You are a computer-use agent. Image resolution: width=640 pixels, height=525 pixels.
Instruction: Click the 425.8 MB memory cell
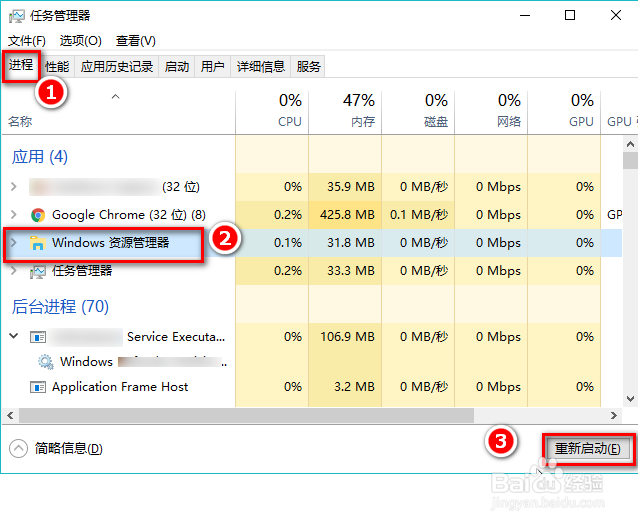347,215
